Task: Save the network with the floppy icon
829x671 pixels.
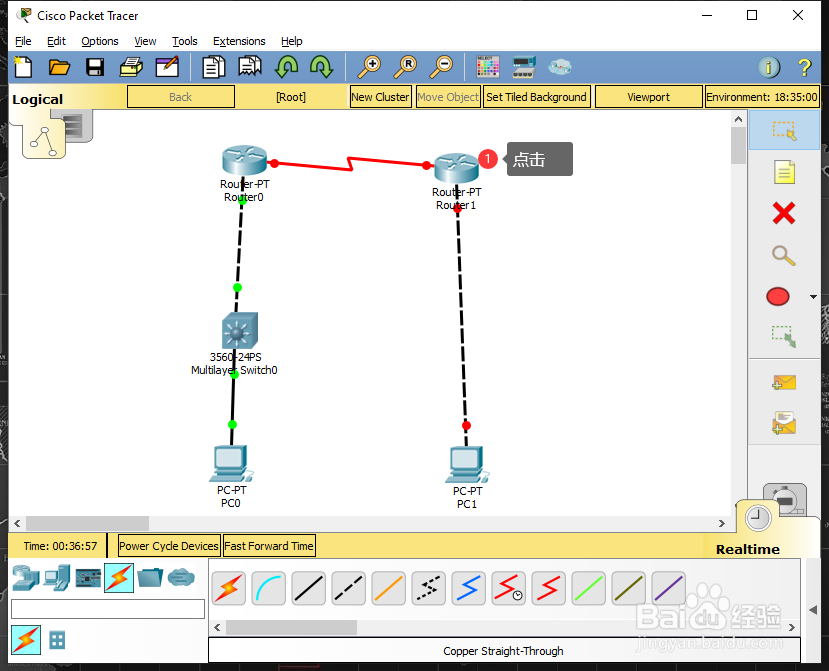Action: pos(95,67)
